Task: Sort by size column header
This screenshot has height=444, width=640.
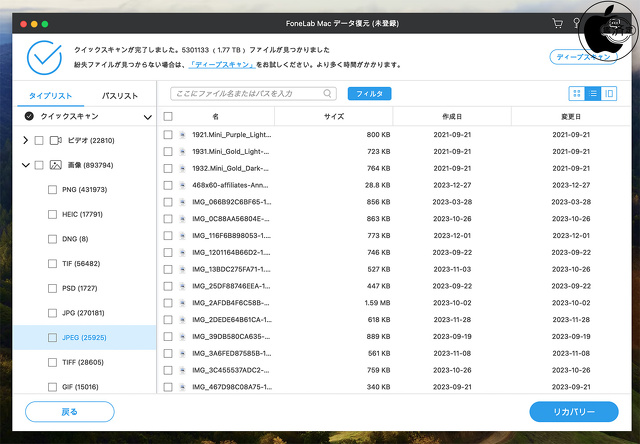Action: click(x=334, y=116)
